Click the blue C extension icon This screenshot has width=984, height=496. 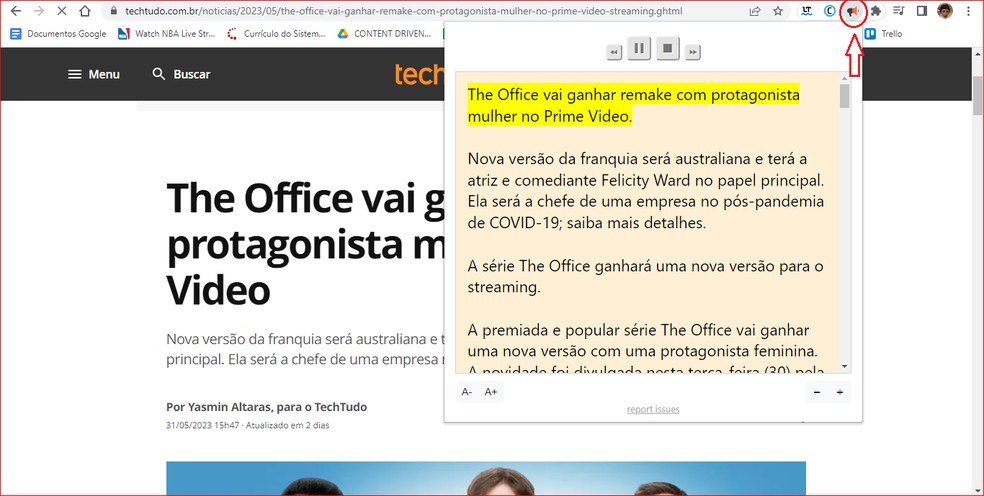829,11
